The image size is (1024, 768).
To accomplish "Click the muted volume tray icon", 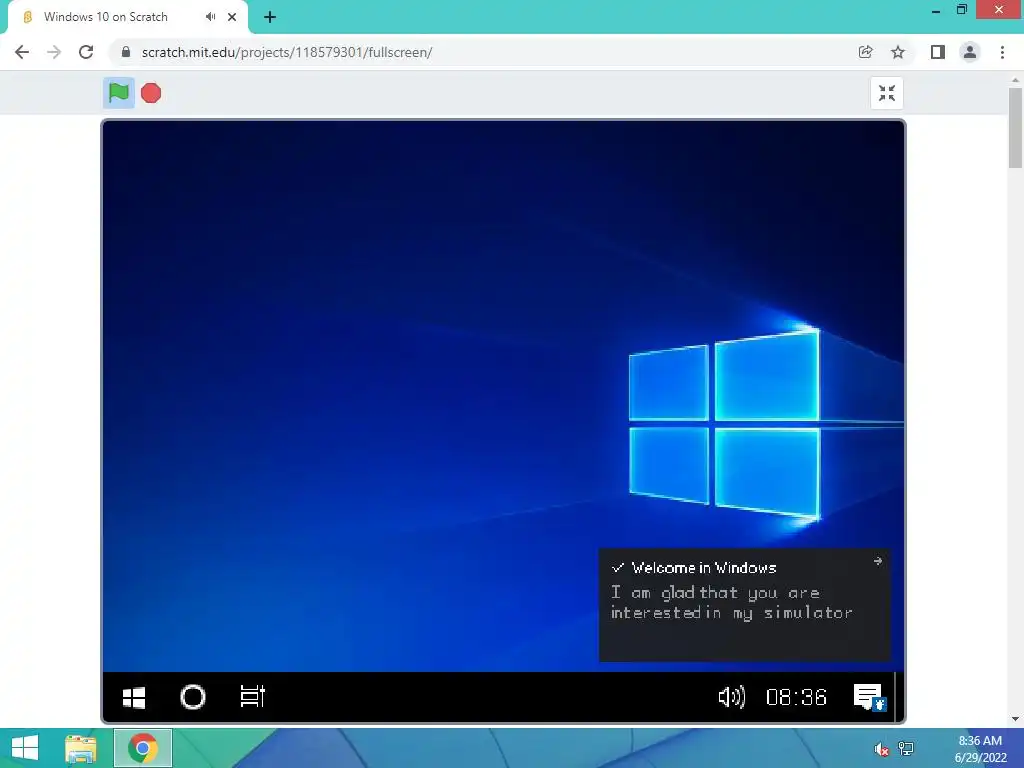I will click(882, 749).
